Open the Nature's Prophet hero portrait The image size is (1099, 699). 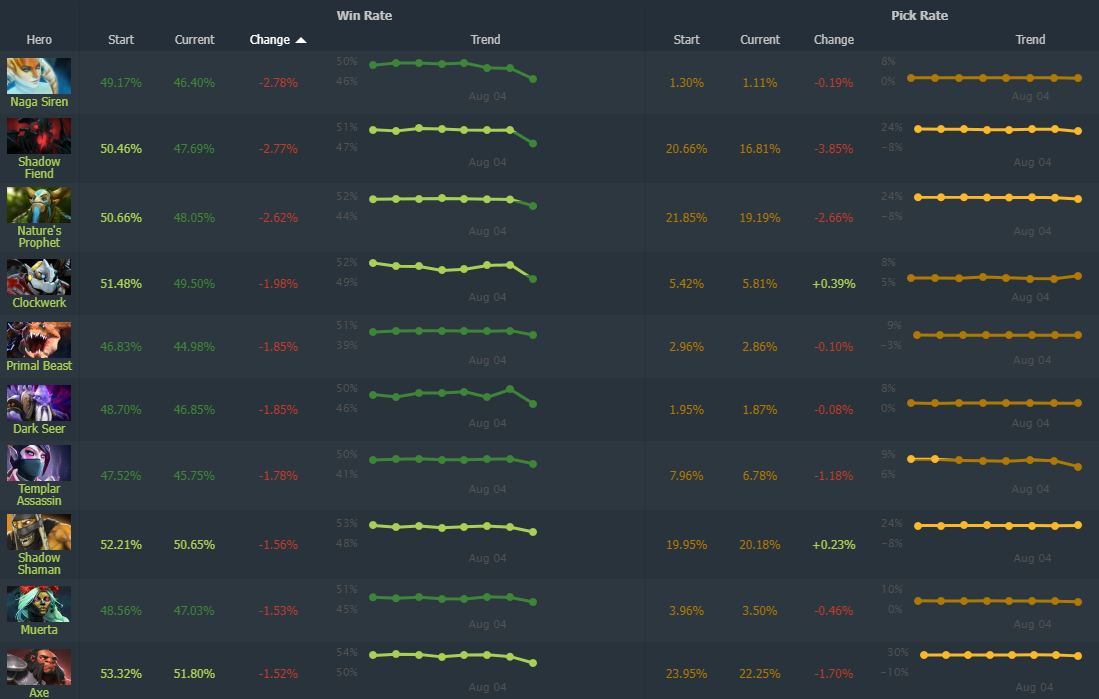tap(39, 205)
